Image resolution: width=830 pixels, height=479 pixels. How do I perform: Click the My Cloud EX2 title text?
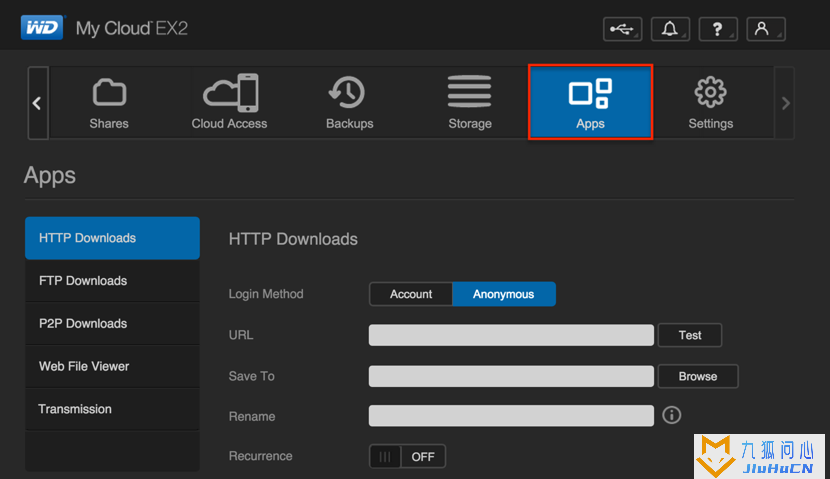132,28
